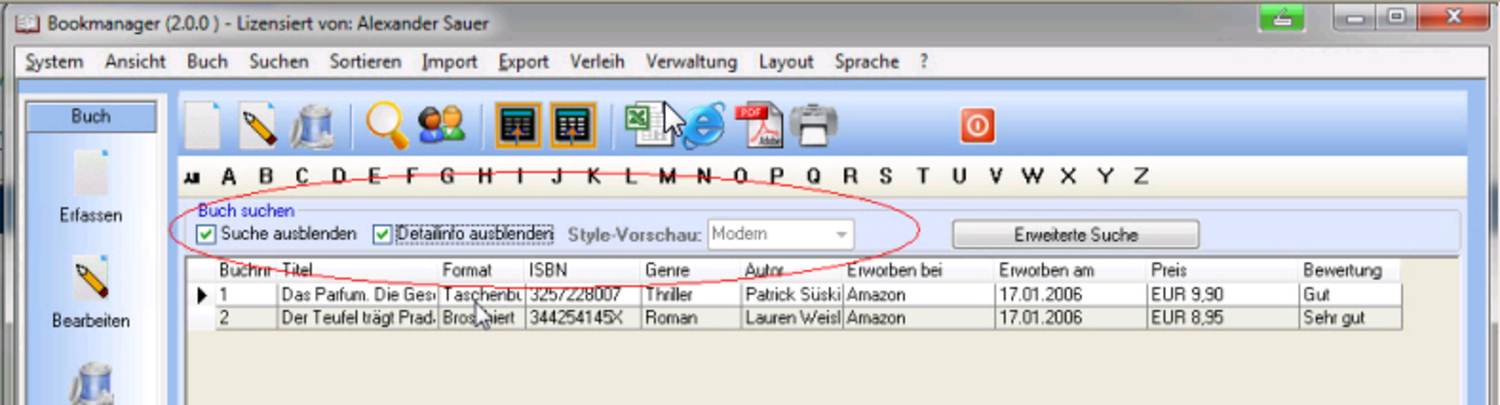Open the Style-Vorschau dropdown
Image resolution: width=1500 pixels, height=405 pixels.
[x=842, y=235]
